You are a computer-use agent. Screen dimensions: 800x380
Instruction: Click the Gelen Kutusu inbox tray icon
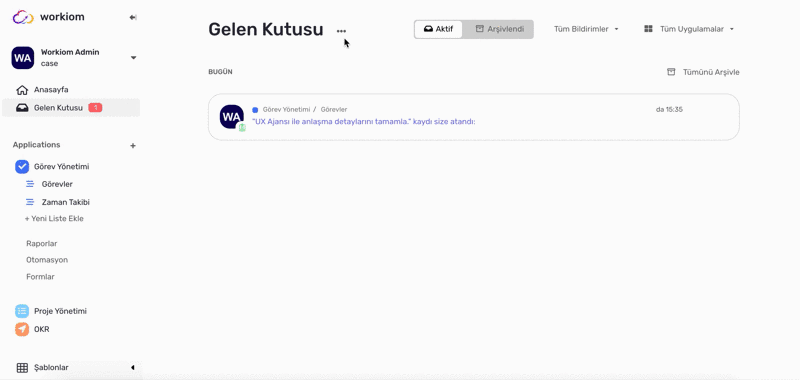point(22,108)
